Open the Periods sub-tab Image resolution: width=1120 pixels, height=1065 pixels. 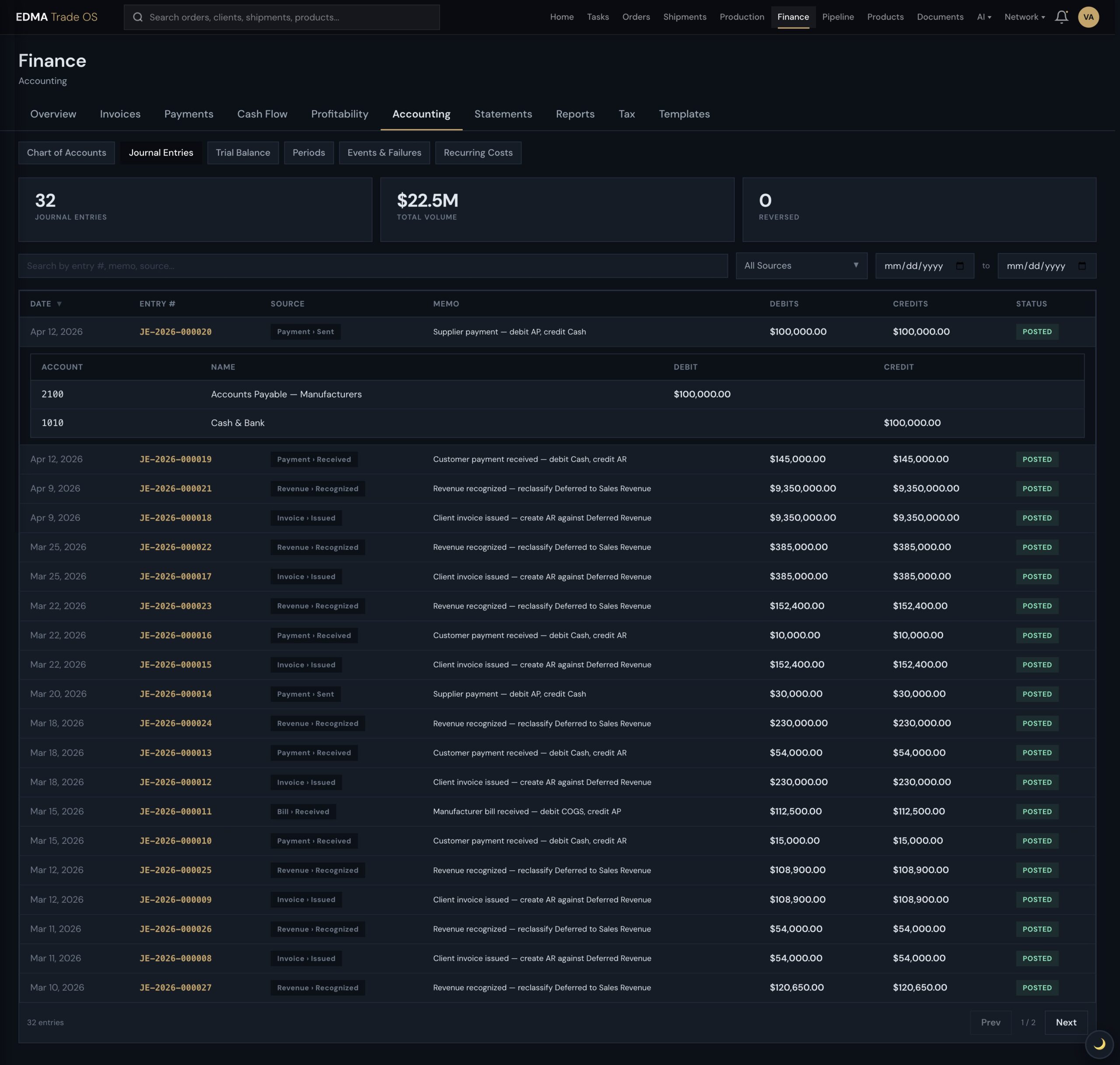(308, 153)
